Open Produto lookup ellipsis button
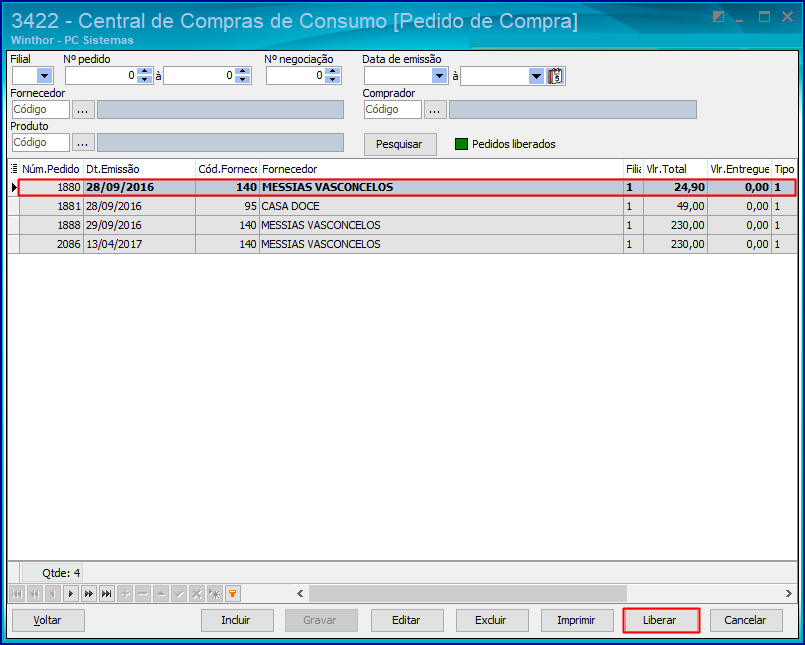This screenshot has height=645, width=805. (83, 142)
